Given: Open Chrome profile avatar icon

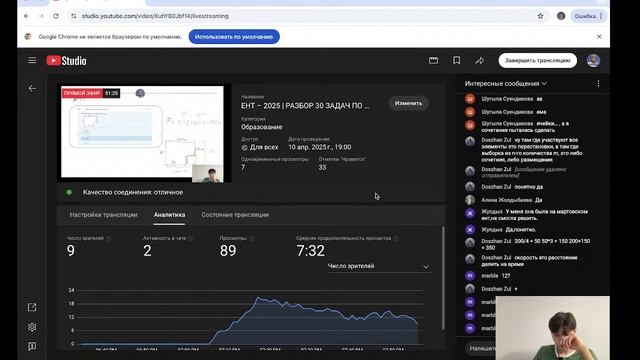Looking at the screenshot, I should (561, 16).
